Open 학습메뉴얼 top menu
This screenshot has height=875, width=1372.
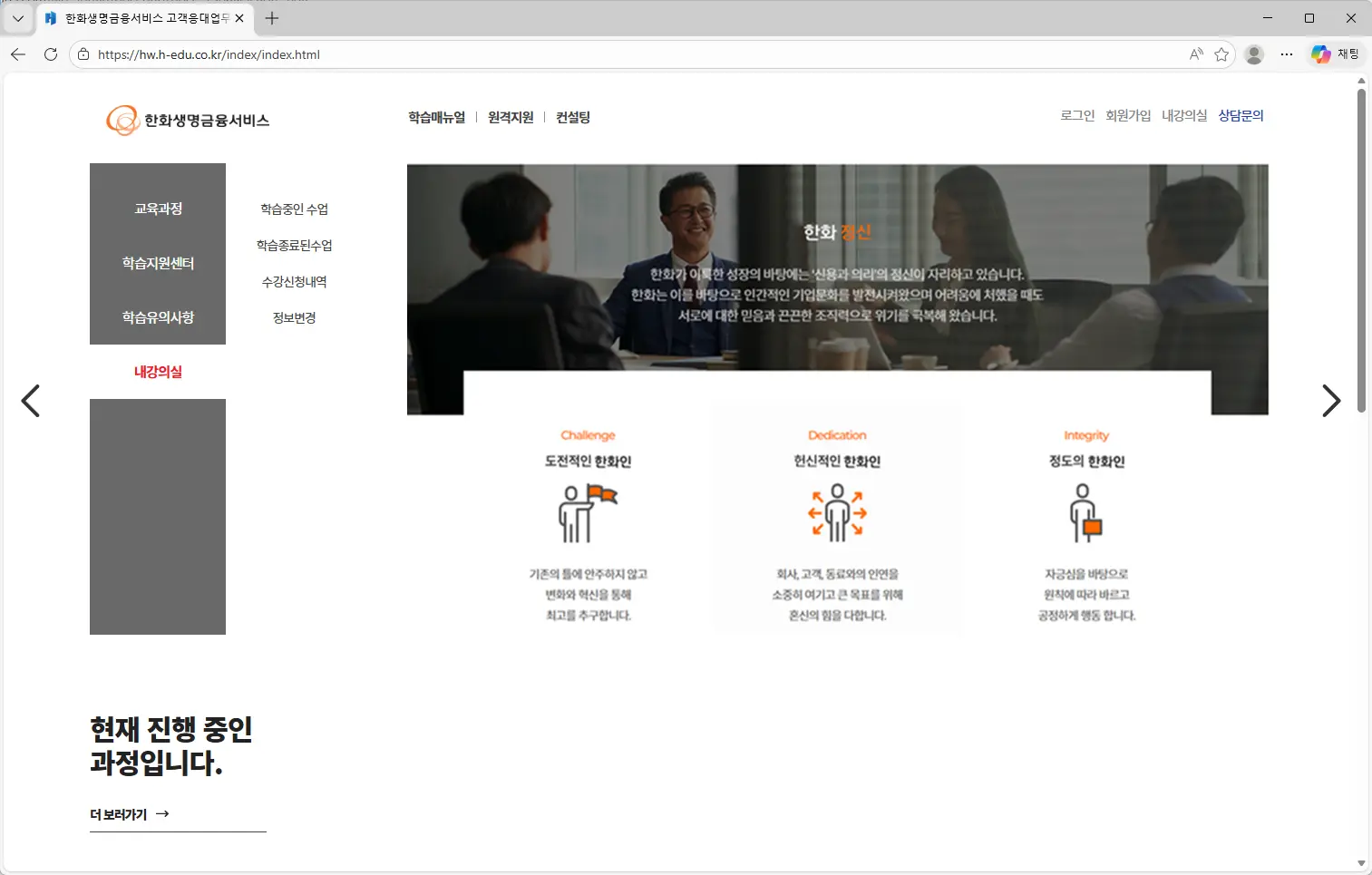tap(436, 117)
